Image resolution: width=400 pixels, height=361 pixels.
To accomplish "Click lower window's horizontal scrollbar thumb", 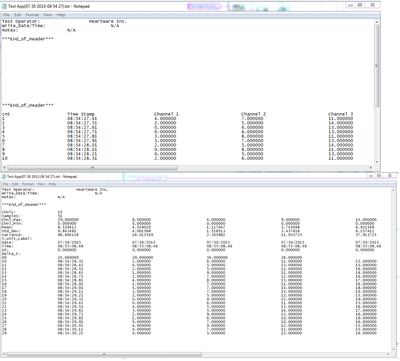I will point(104,354).
